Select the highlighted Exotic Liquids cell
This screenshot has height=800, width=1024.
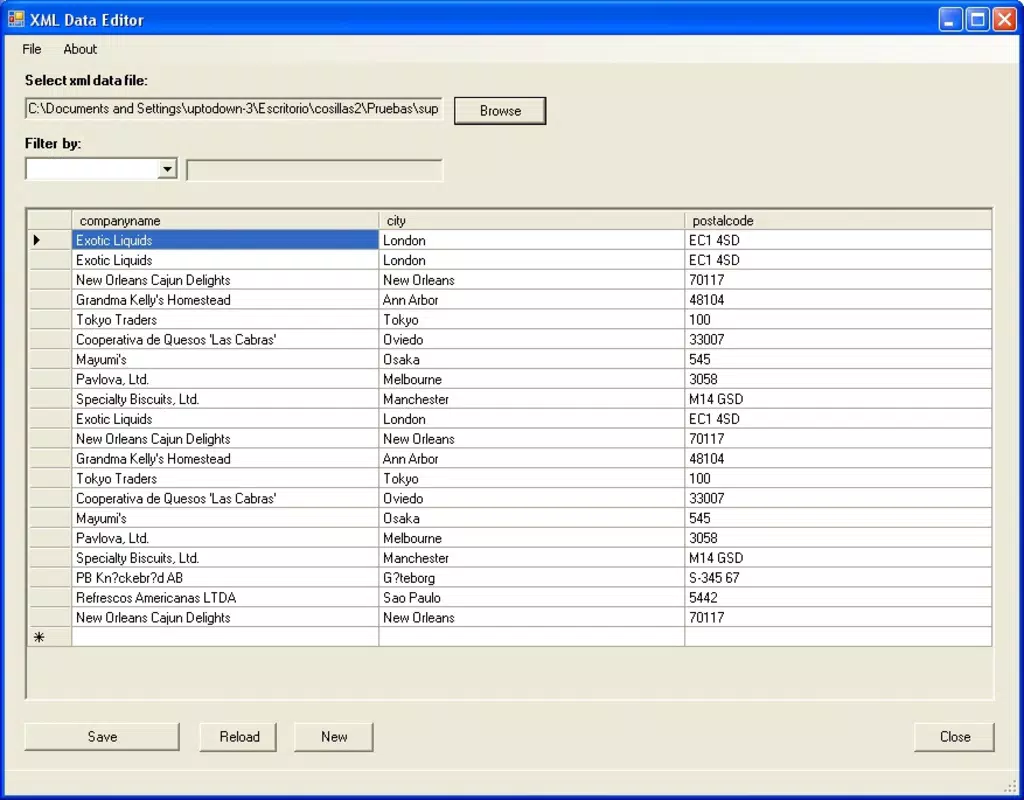225,240
